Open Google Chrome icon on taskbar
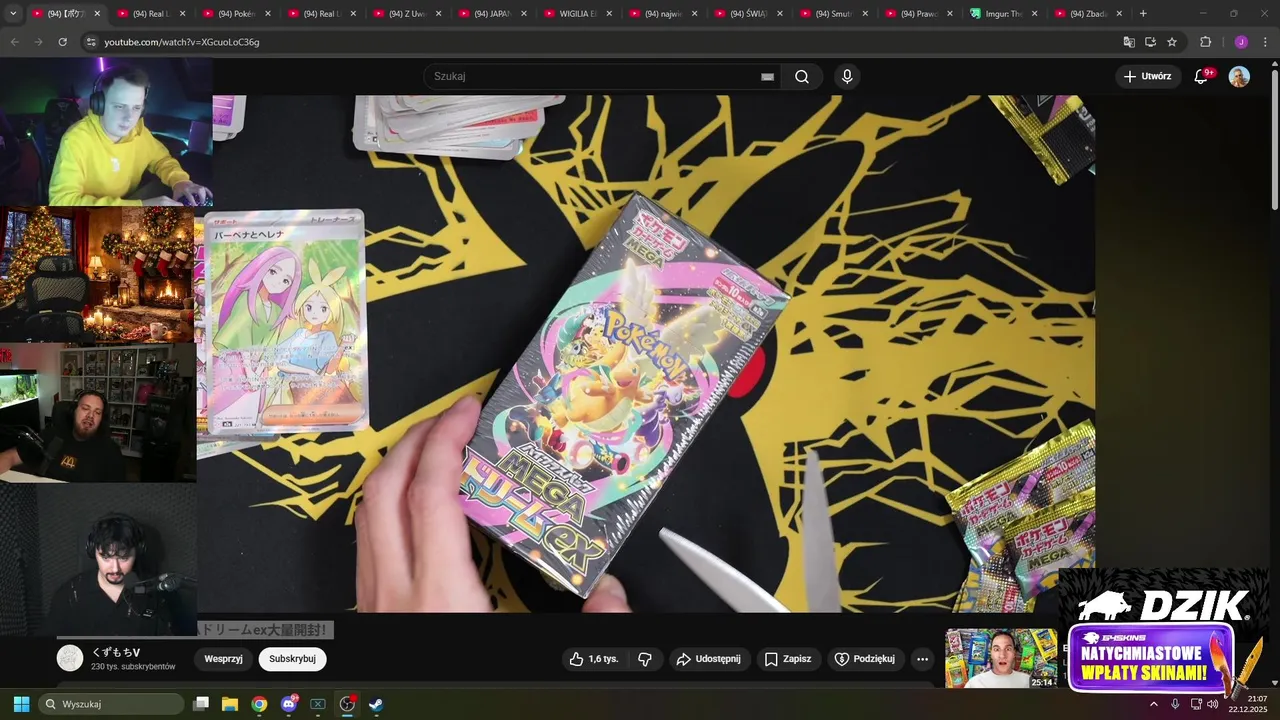1280x720 pixels. [x=259, y=704]
